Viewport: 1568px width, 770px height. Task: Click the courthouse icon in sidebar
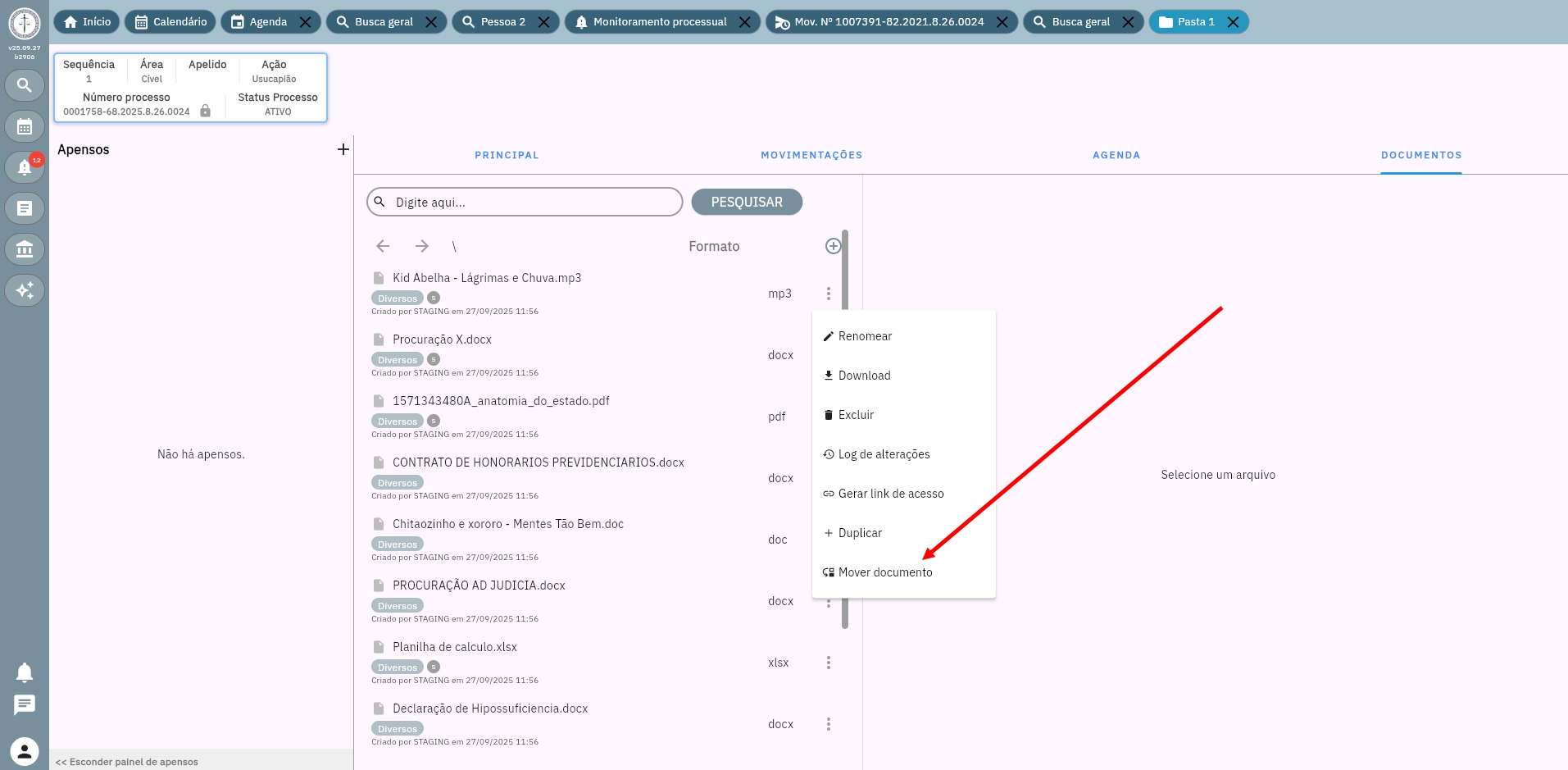[25, 249]
